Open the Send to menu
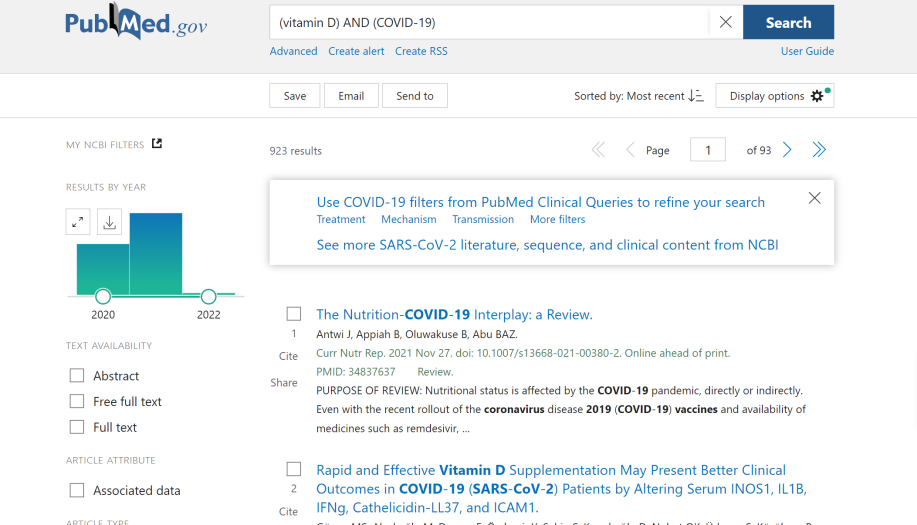Viewport: 917px width, 525px height. (414, 96)
